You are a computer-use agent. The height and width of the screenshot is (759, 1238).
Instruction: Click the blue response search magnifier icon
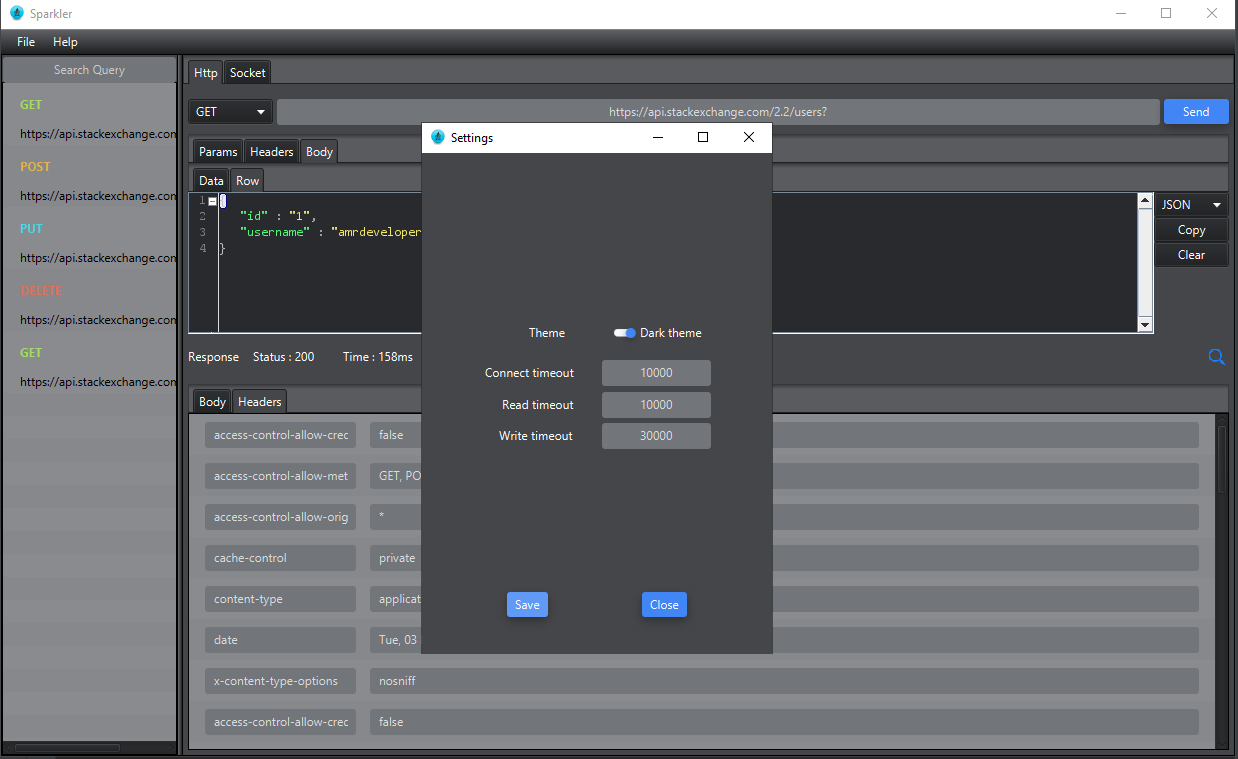tap(1217, 357)
